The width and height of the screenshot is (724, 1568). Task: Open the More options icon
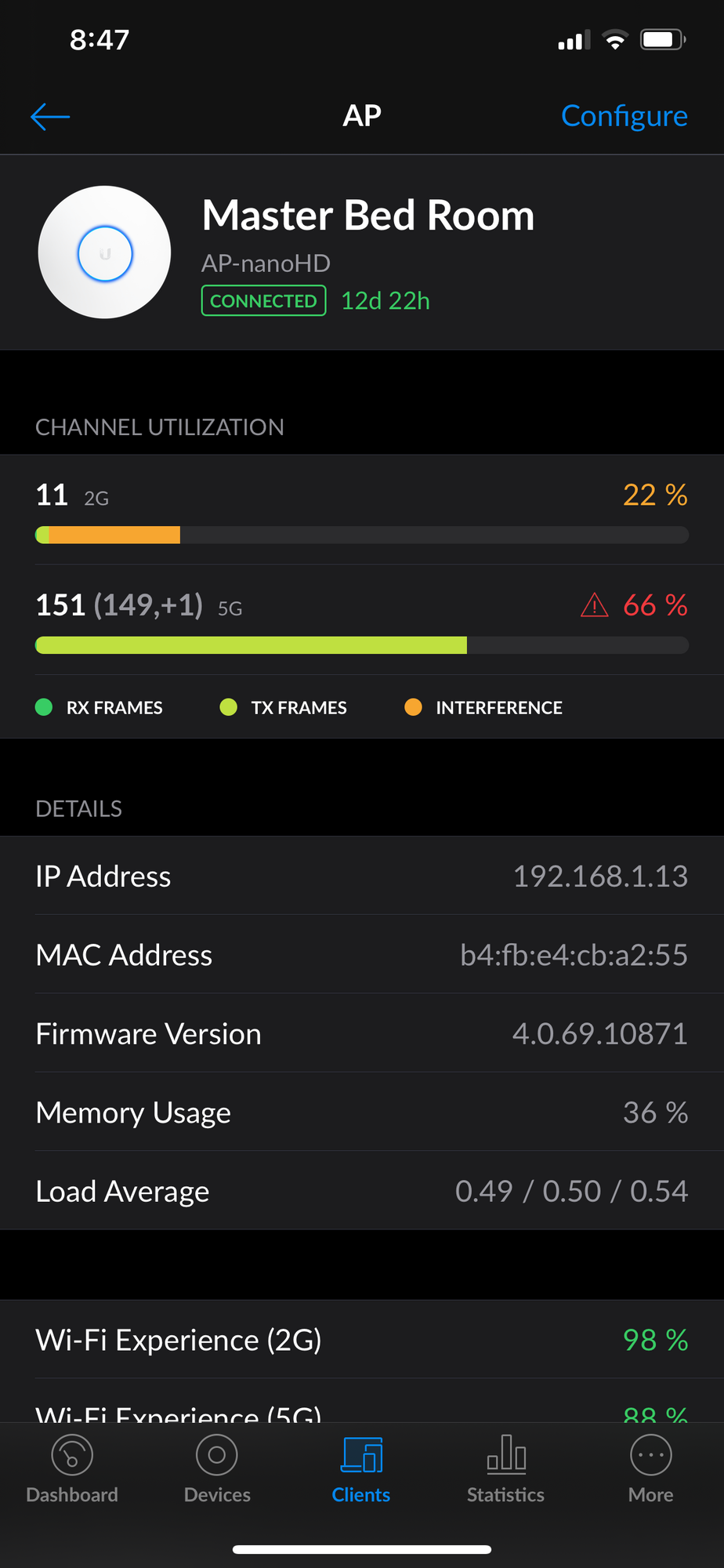pos(650,1456)
